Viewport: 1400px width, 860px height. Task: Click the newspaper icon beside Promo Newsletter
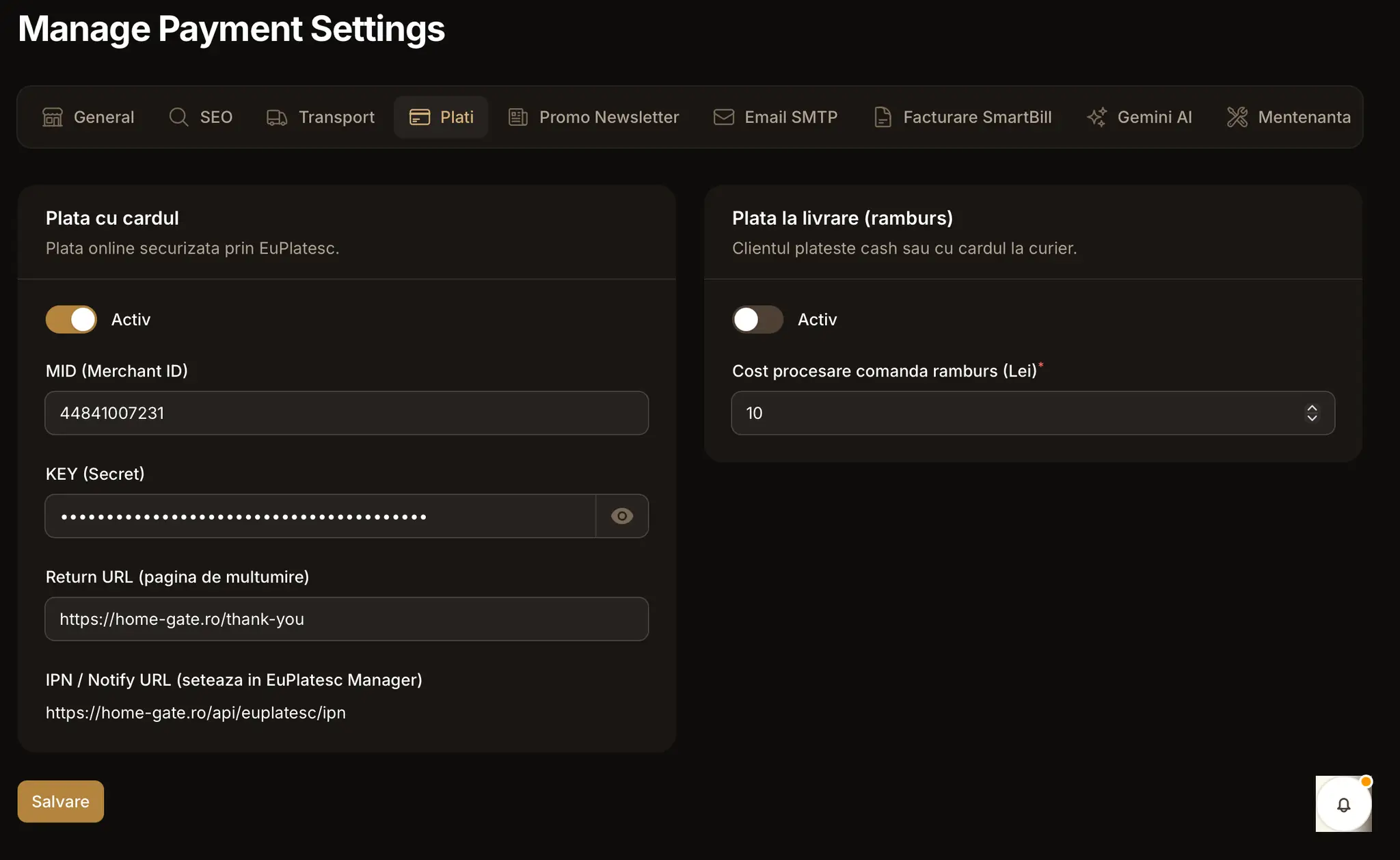pyautogui.click(x=518, y=118)
